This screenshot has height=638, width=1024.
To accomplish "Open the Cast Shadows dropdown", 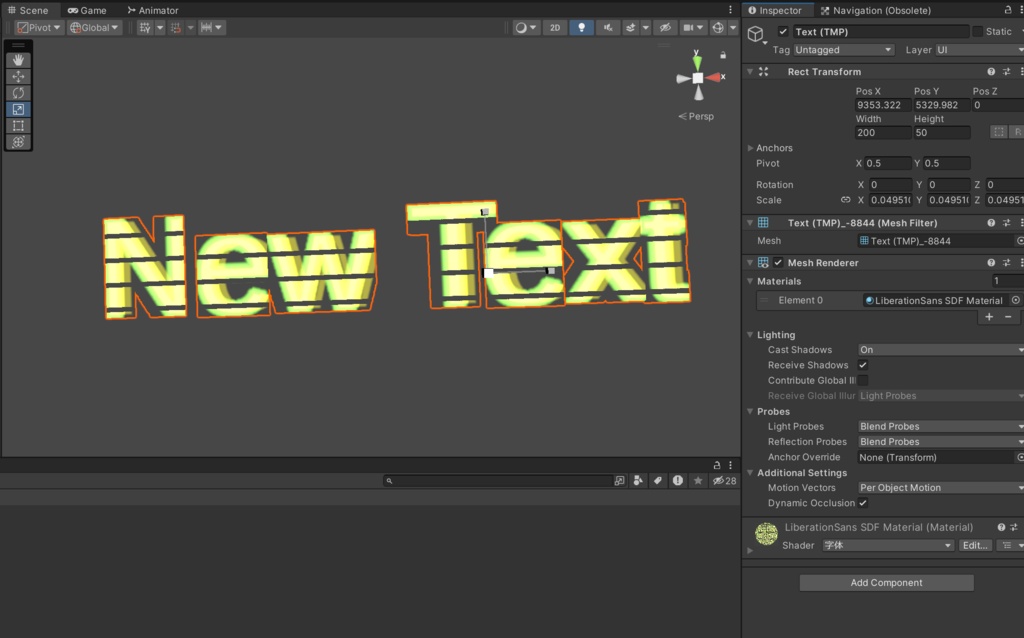I will point(940,350).
